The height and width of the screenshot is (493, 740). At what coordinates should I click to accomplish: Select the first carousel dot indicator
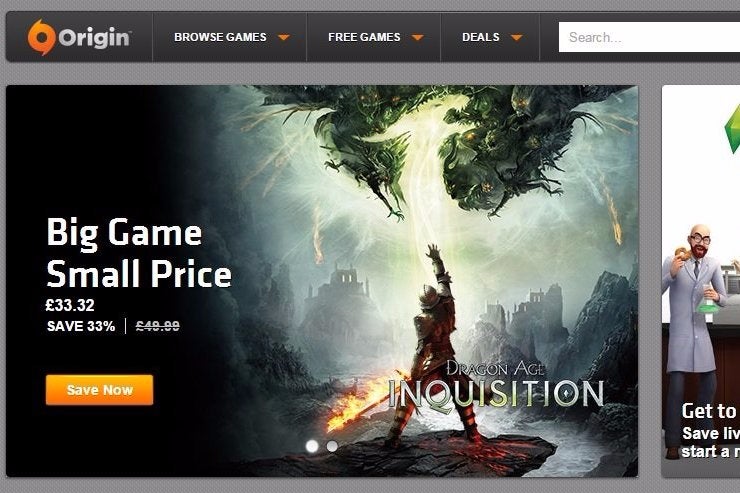click(312, 446)
